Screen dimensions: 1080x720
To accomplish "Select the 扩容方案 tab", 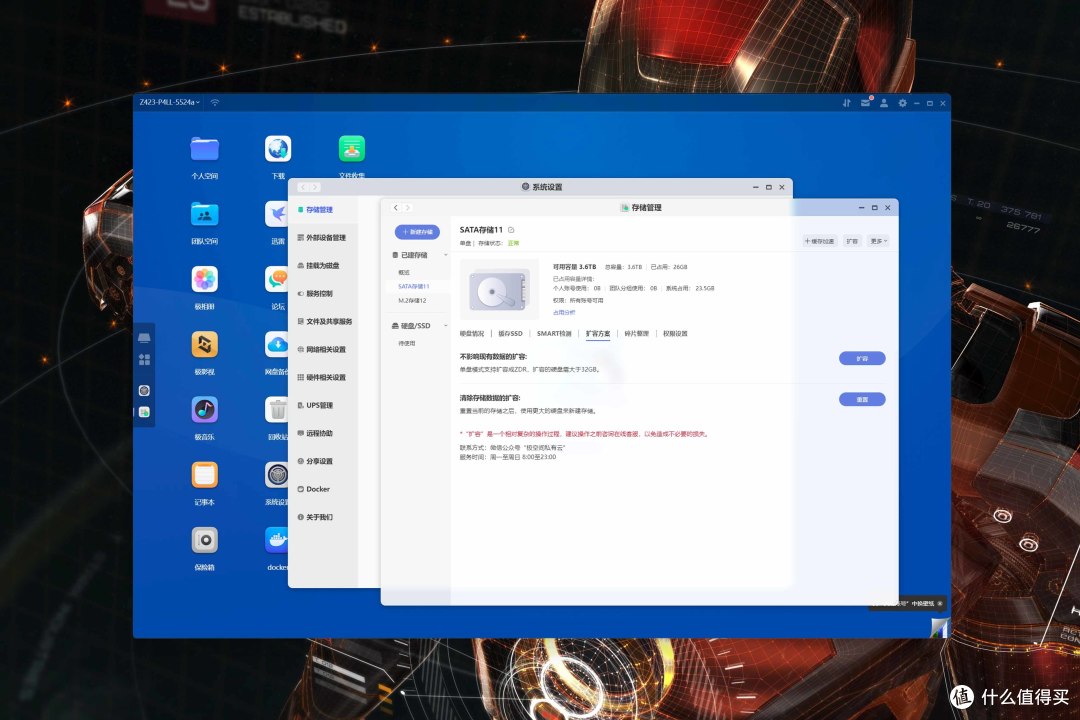I will click(x=598, y=333).
